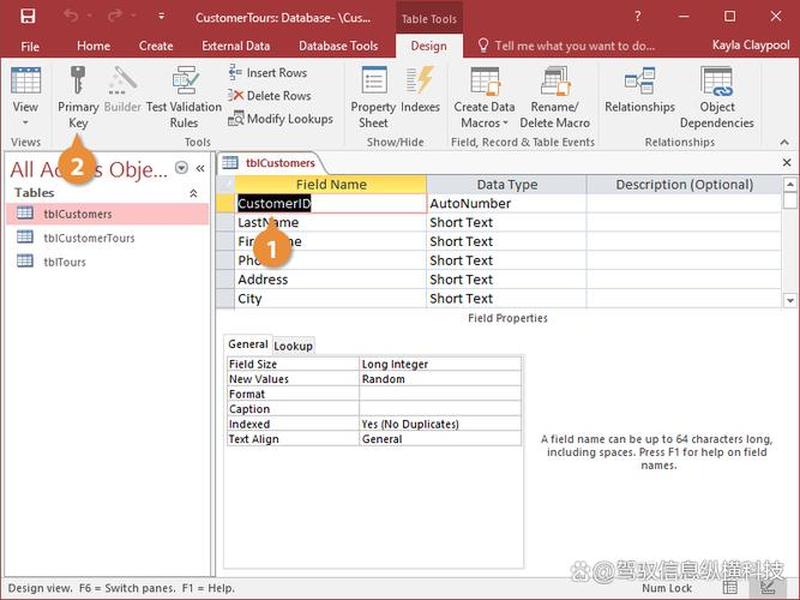Click the tblCustomers document tab

coord(270,163)
